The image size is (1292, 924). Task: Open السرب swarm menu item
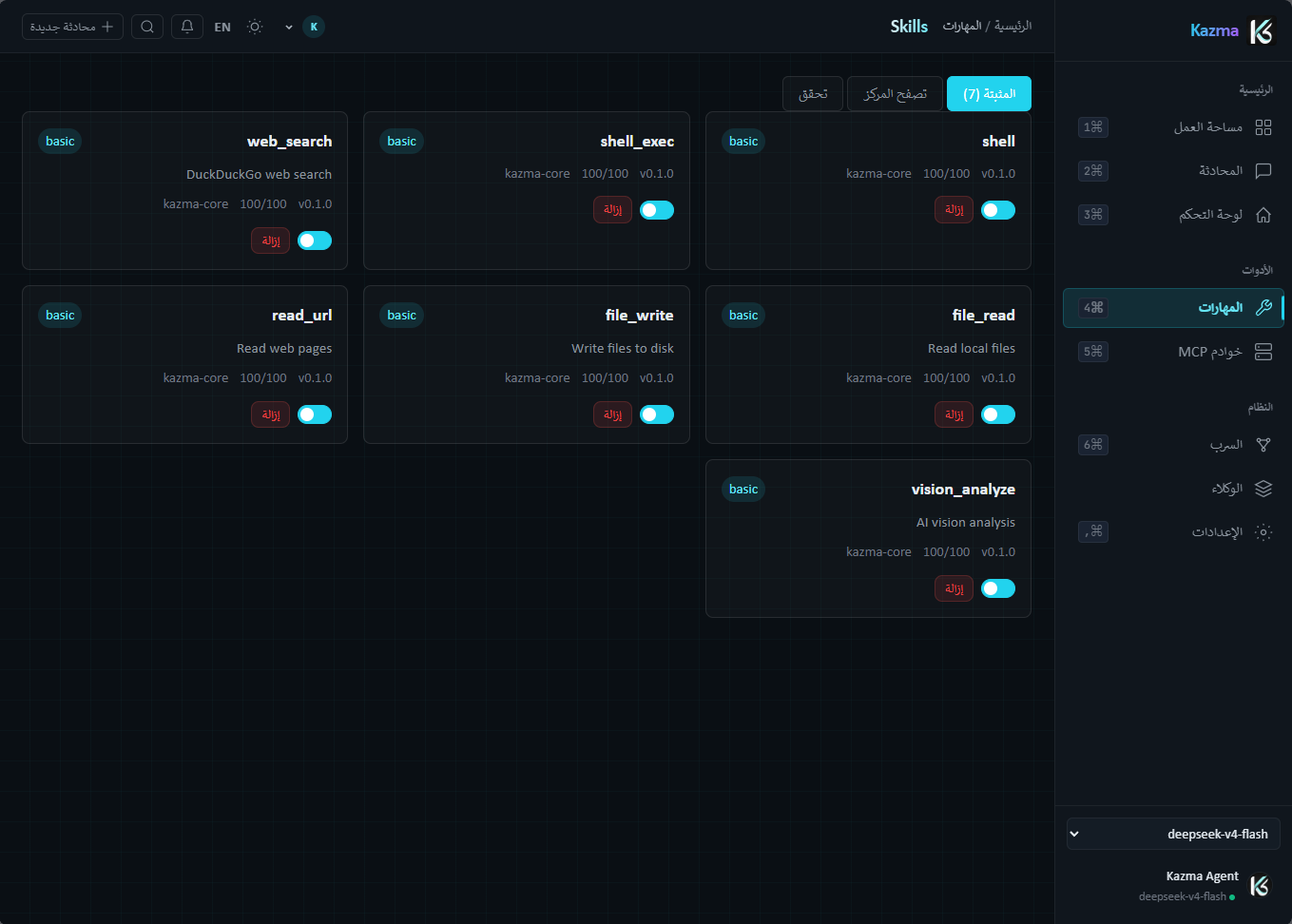(1173, 445)
